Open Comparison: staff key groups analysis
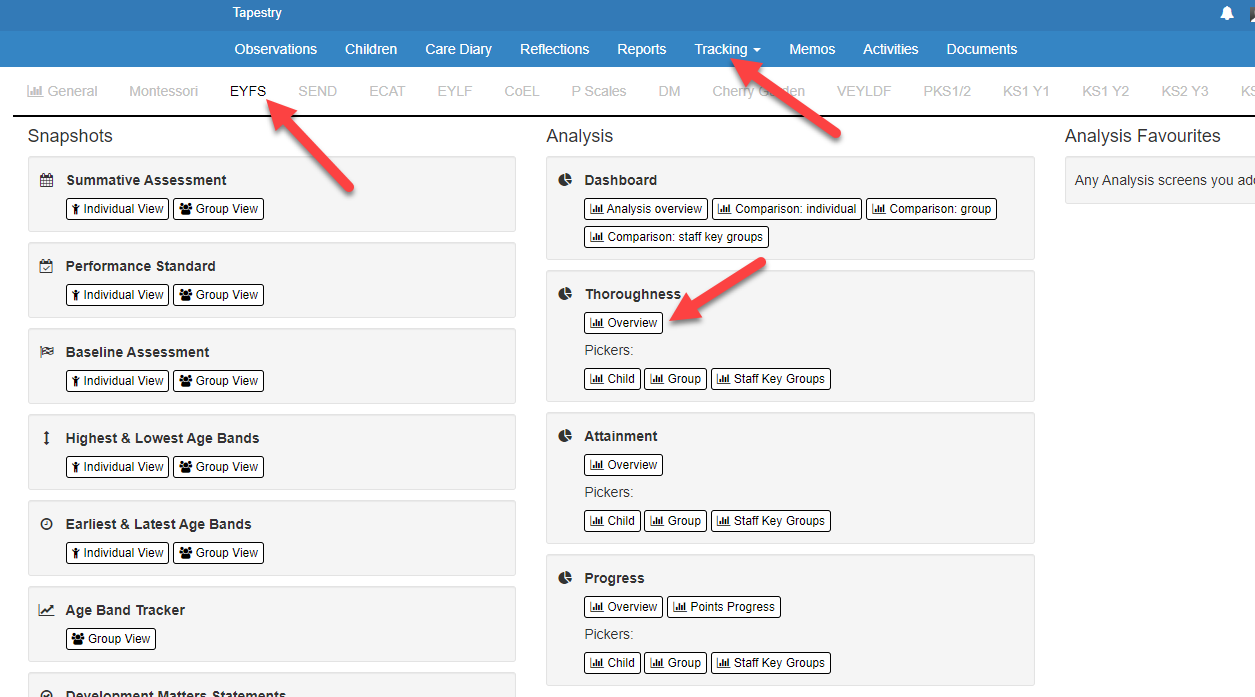 tap(676, 237)
